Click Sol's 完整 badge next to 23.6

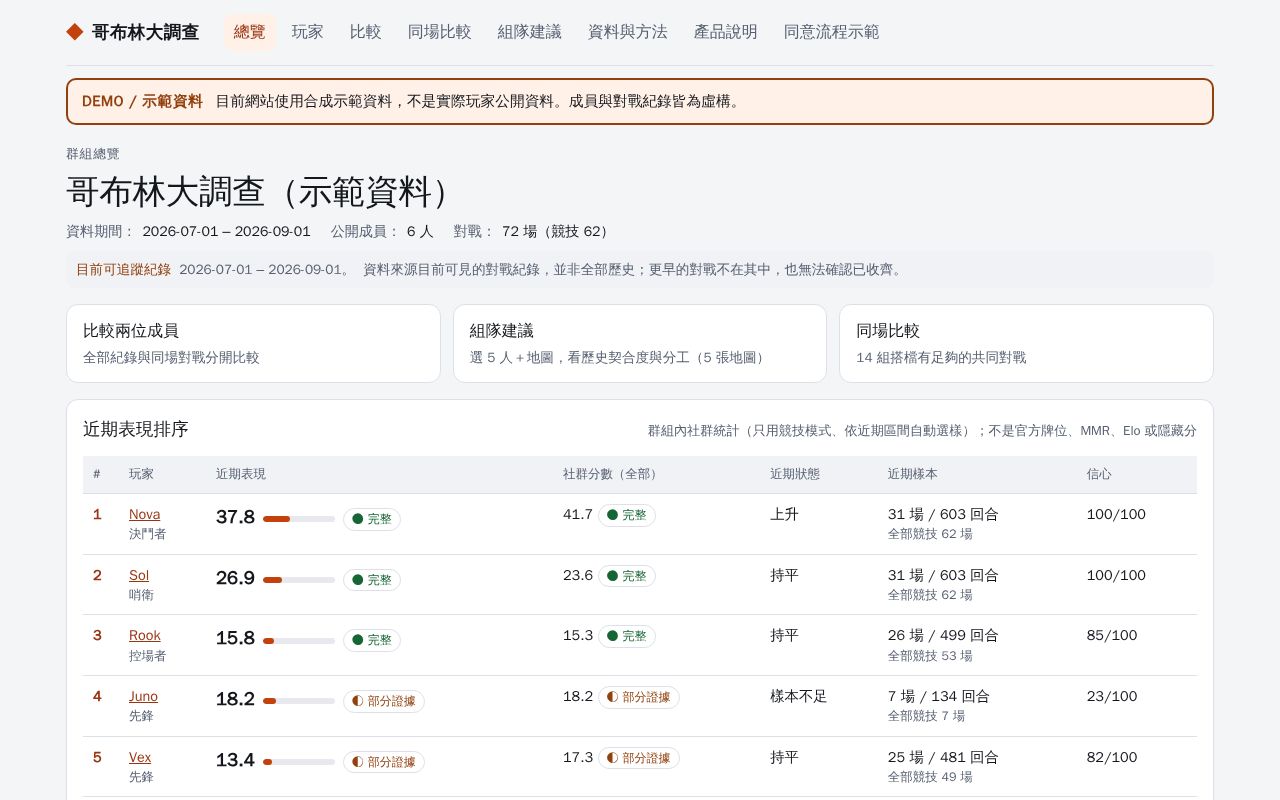627,576
